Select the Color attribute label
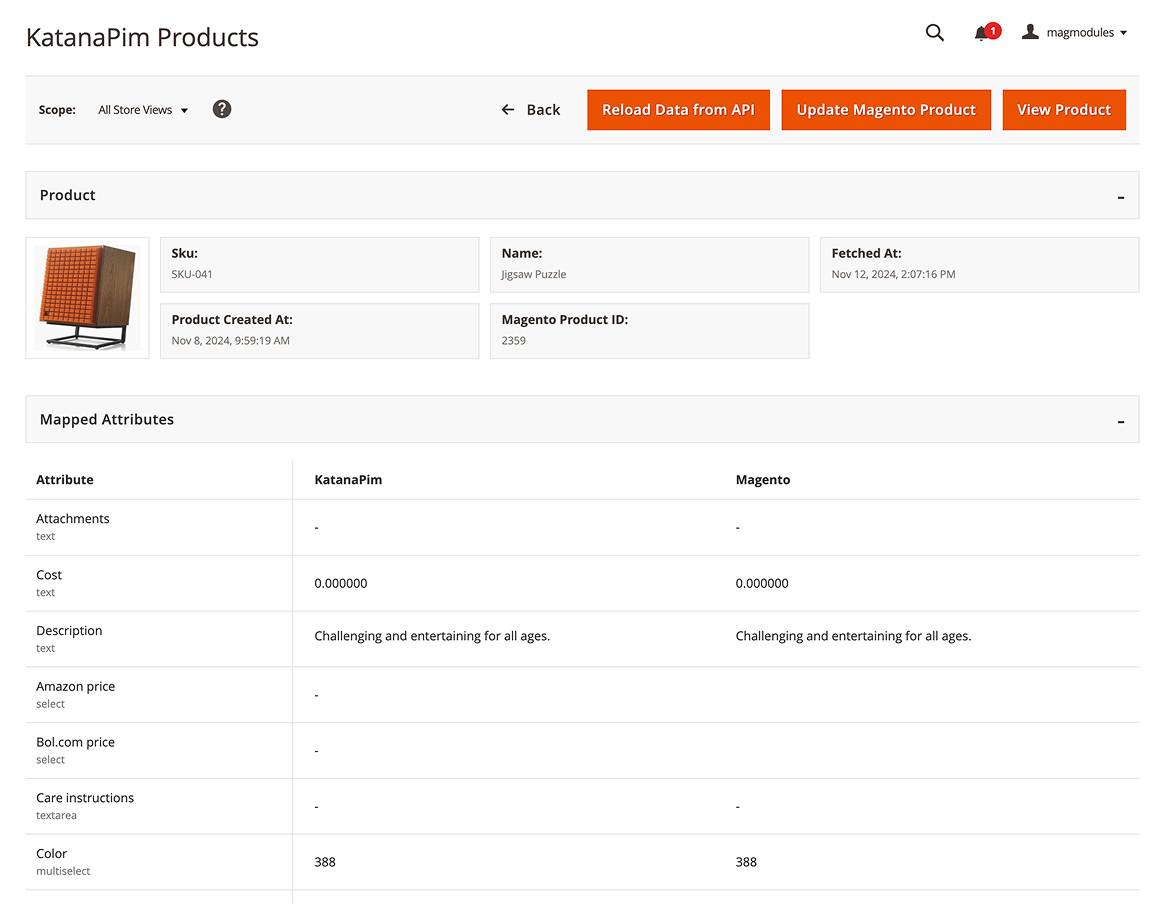 click(52, 854)
